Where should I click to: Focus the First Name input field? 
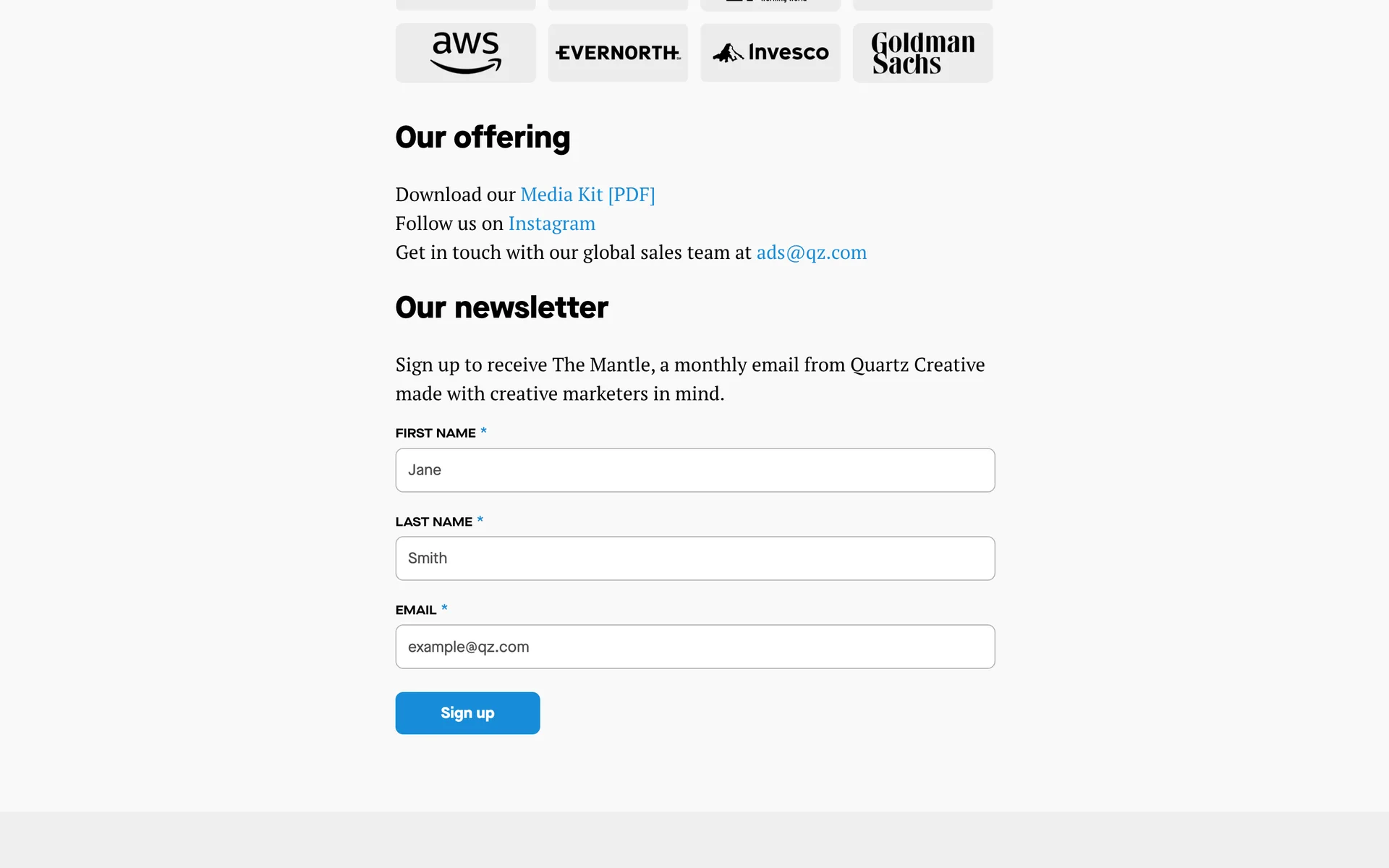point(694,470)
